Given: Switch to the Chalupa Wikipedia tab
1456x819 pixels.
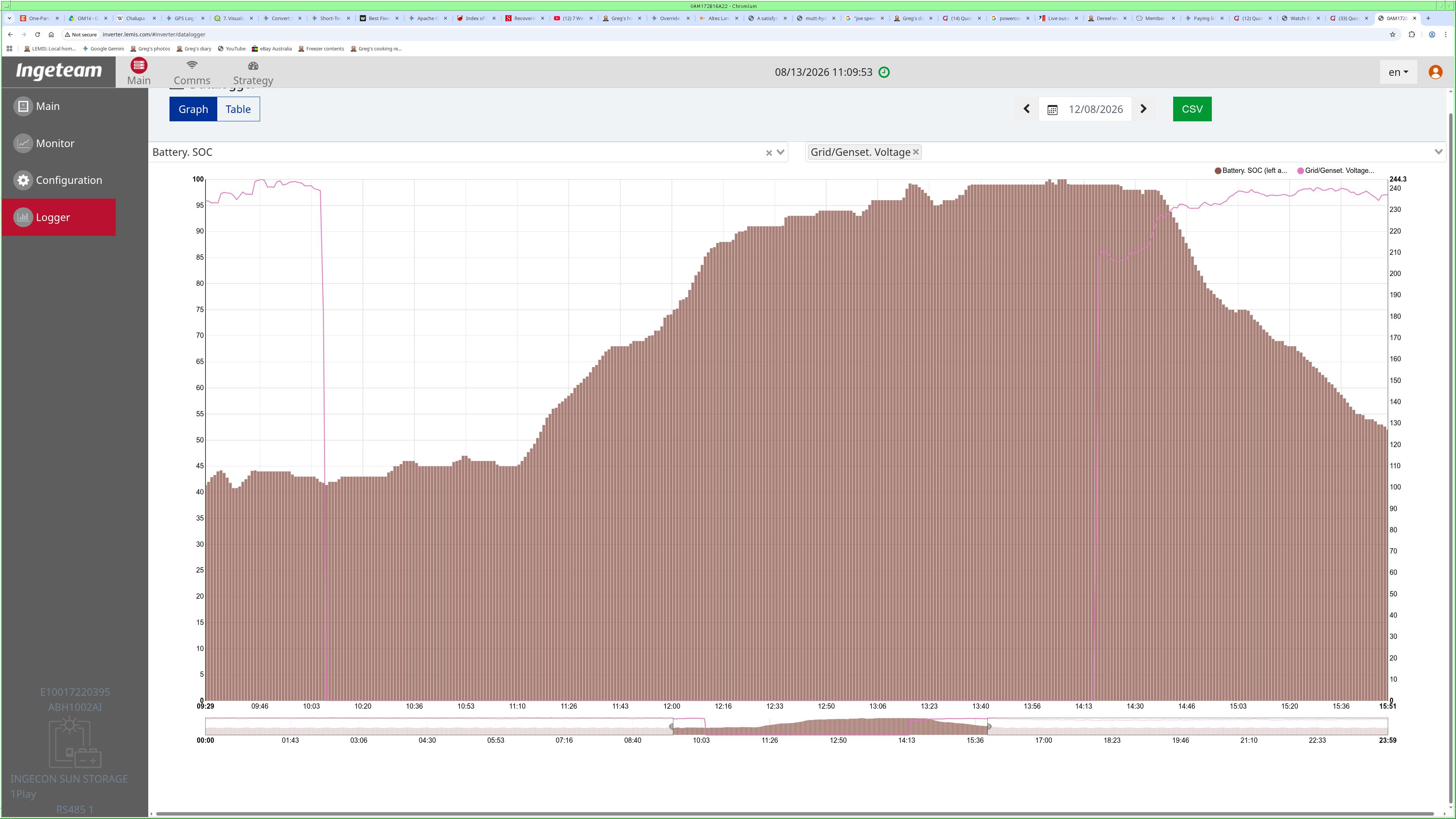Looking at the screenshot, I should pyautogui.click(x=132, y=18).
